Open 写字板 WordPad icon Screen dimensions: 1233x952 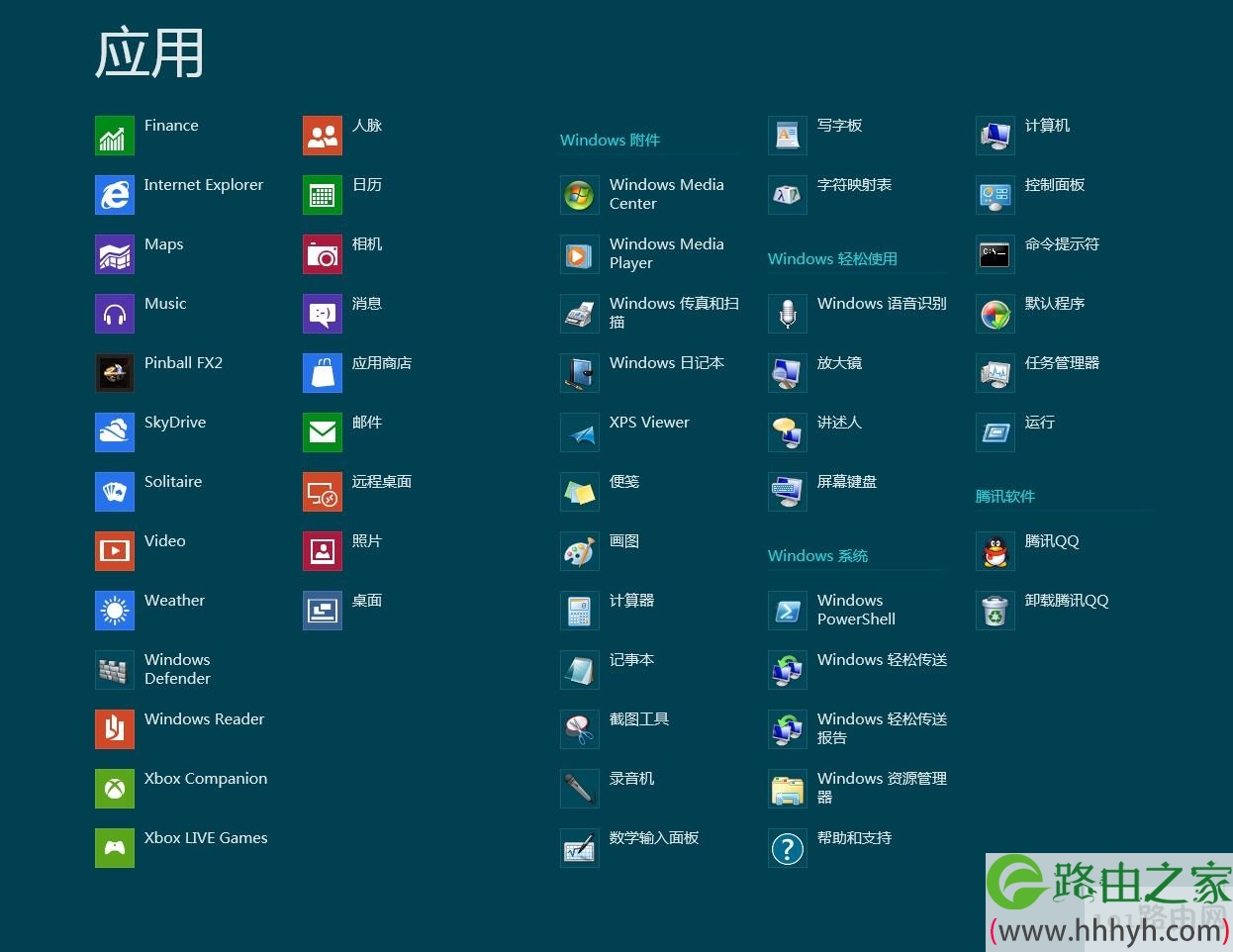(788, 136)
